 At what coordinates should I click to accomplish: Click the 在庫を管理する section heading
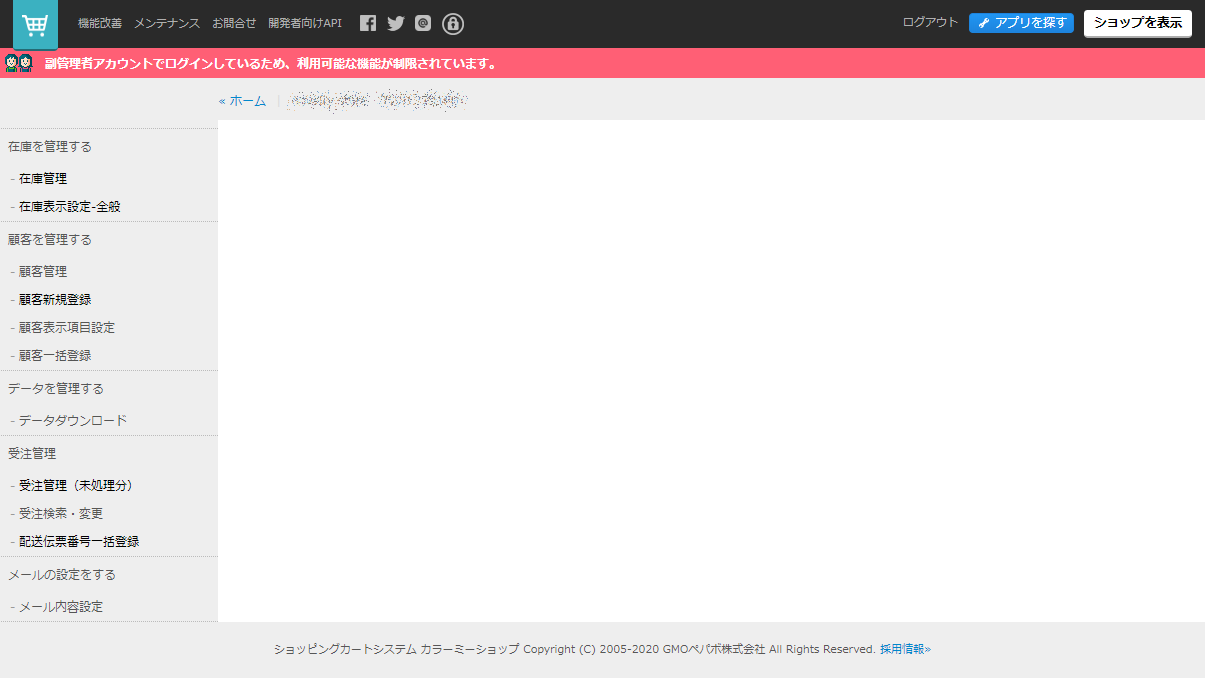tap(50, 146)
